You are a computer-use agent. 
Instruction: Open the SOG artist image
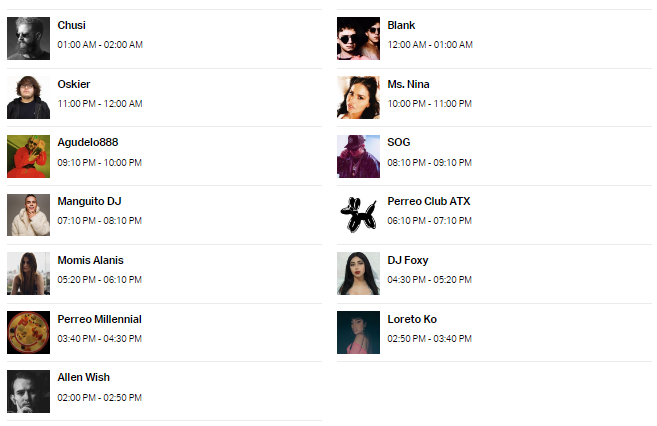coord(358,156)
